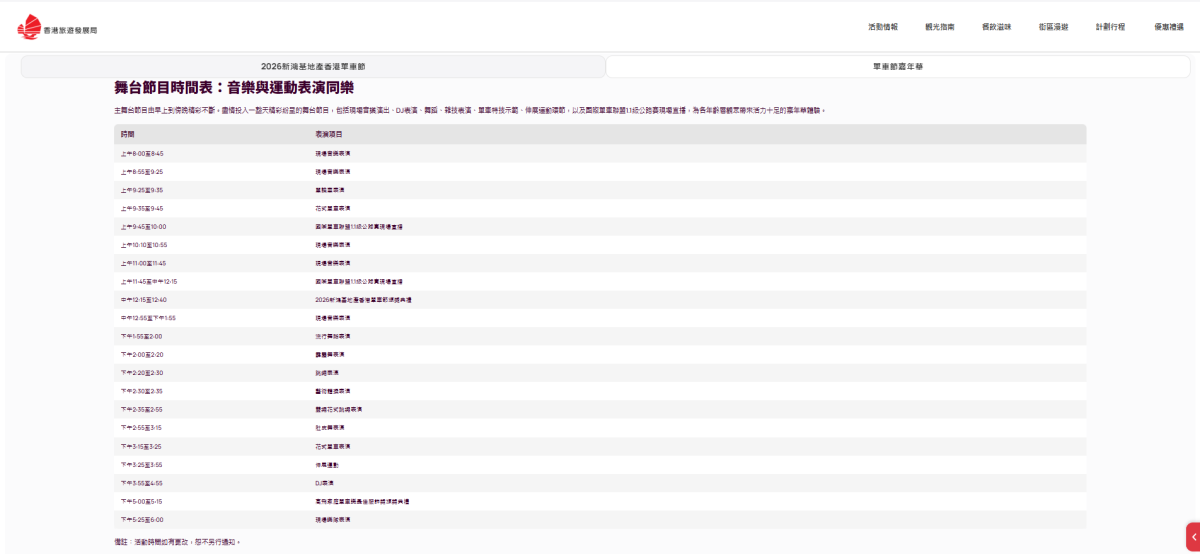Image resolution: width=1200 pixels, height=554 pixels.
Task: Switch to the 2026新鴻基地產香港單車節 tab
Action: tap(313, 66)
